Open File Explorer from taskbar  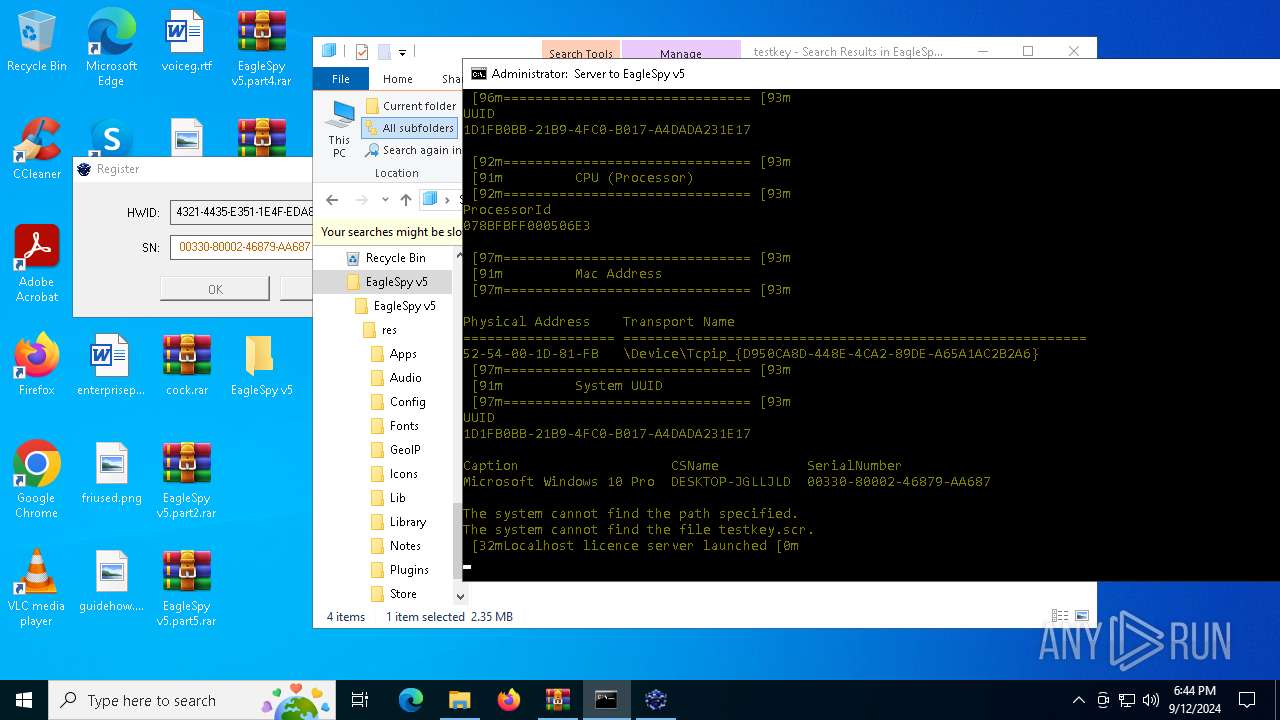pos(459,700)
